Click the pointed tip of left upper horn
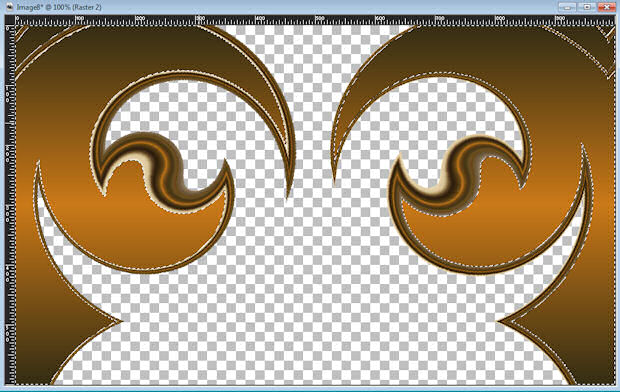The width and height of the screenshot is (620, 392). [x=288, y=195]
